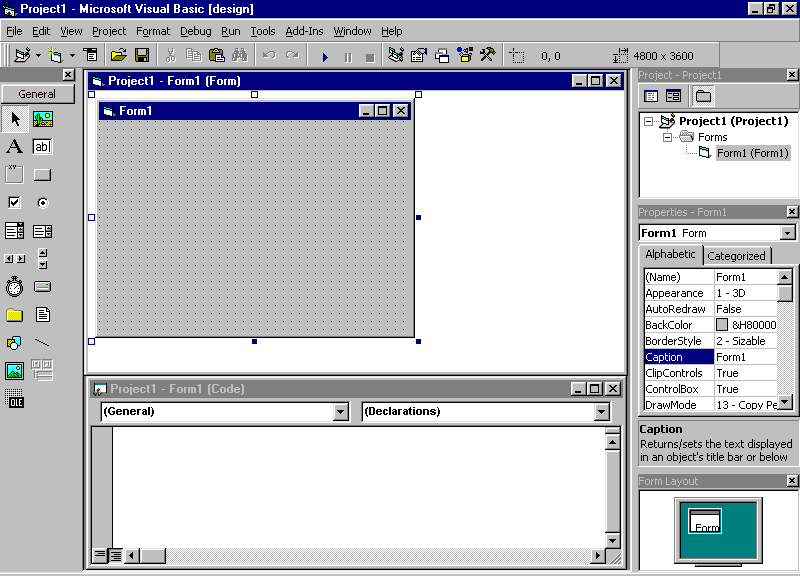800x576 pixels.
Task: Open dropdown arrow beside Add Form icon
Action: point(72,55)
